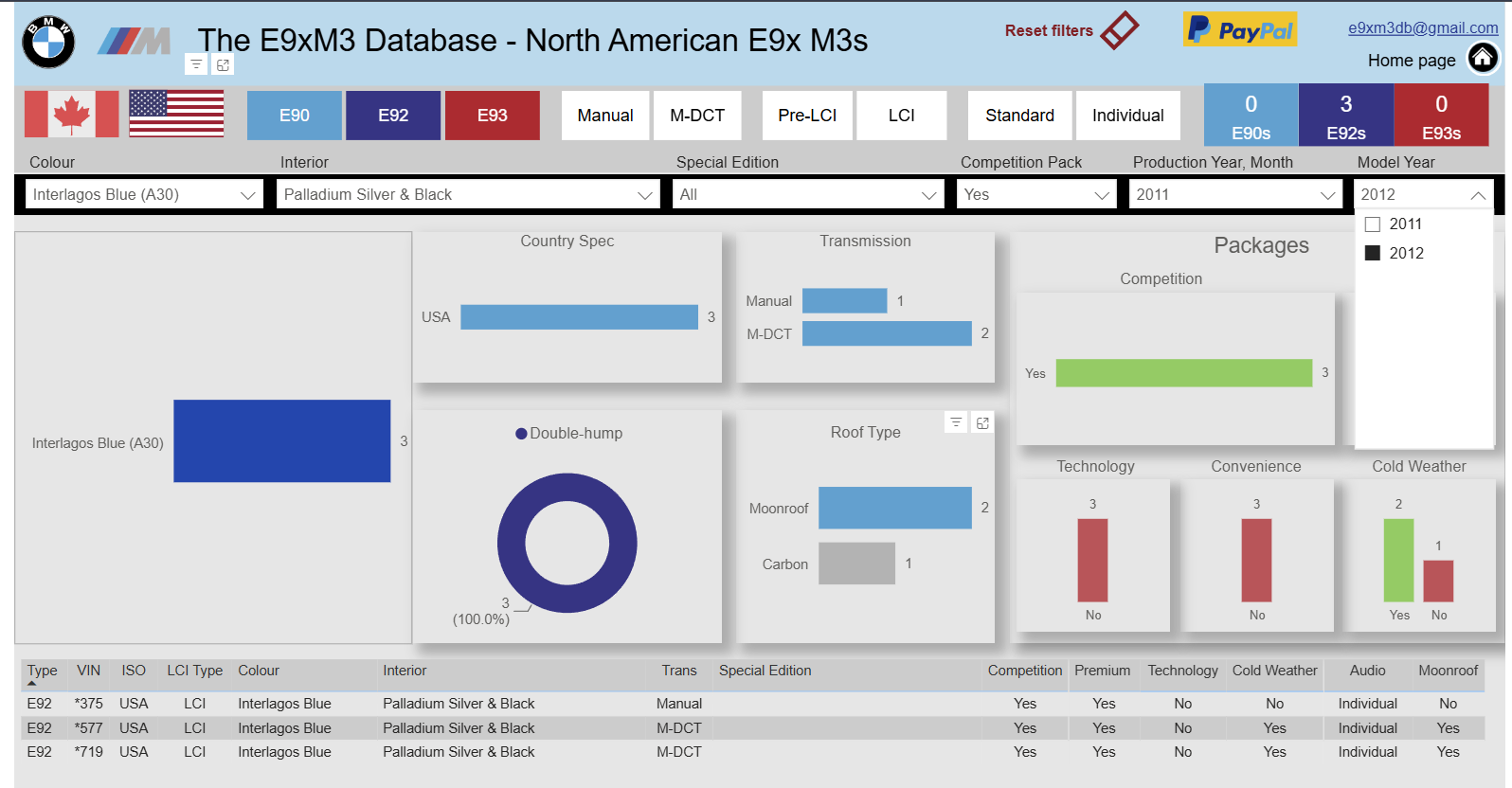This screenshot has width=1512, height=788.
Task: Click the e9xm3db@gmail.com email link
Action: pos(1423,28)
